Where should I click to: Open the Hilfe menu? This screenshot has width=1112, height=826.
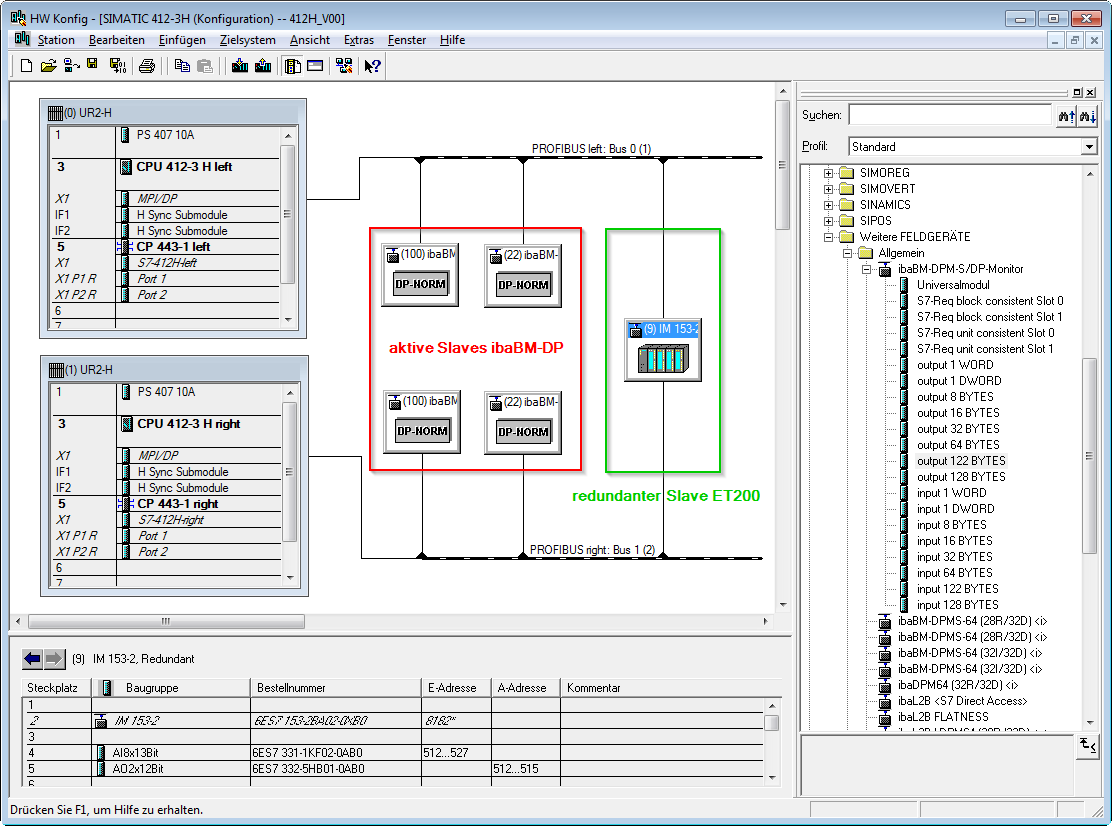(452, 40)
